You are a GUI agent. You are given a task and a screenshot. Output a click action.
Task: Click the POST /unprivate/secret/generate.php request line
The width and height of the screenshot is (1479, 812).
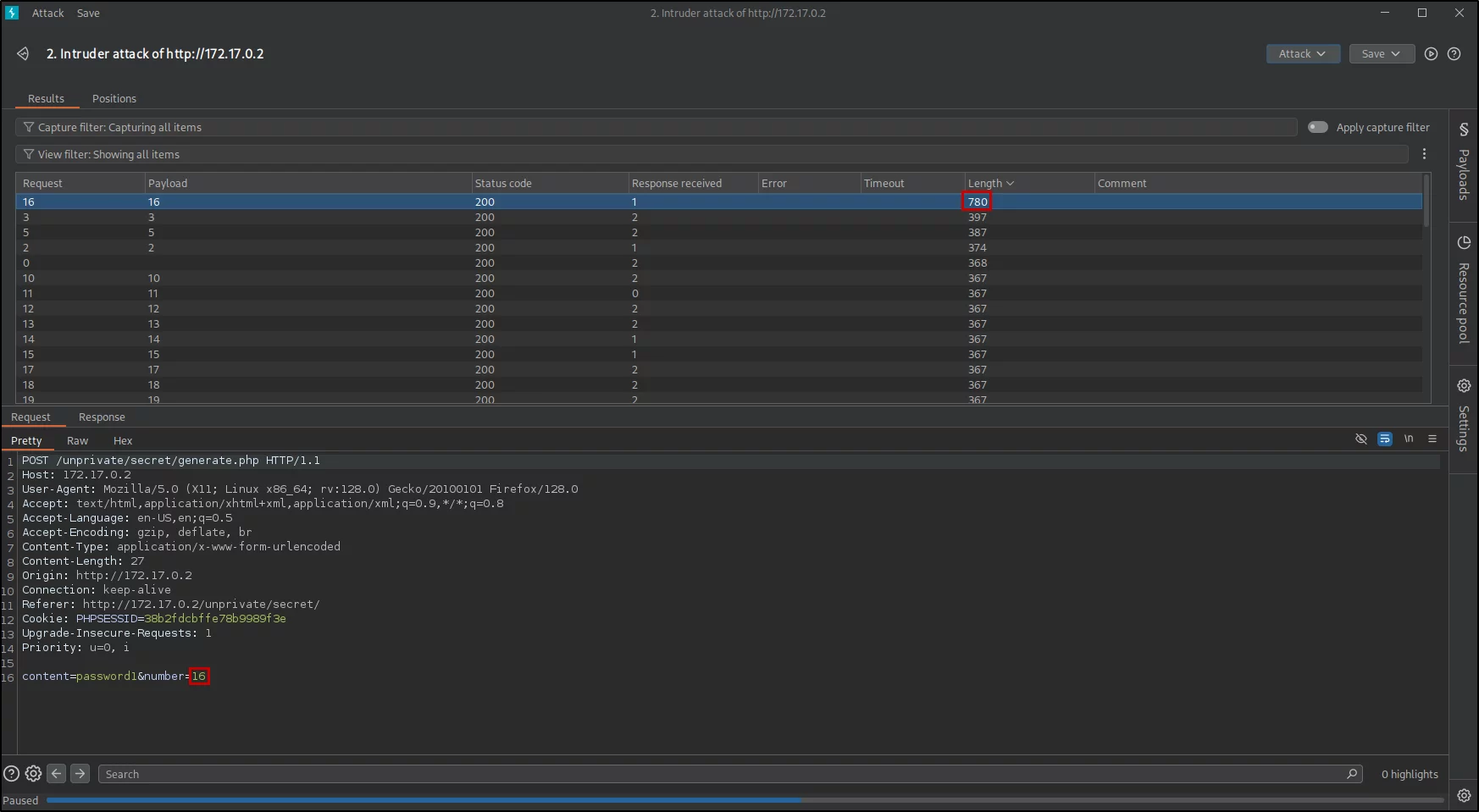pyautogui.click(x=171, y=460)
